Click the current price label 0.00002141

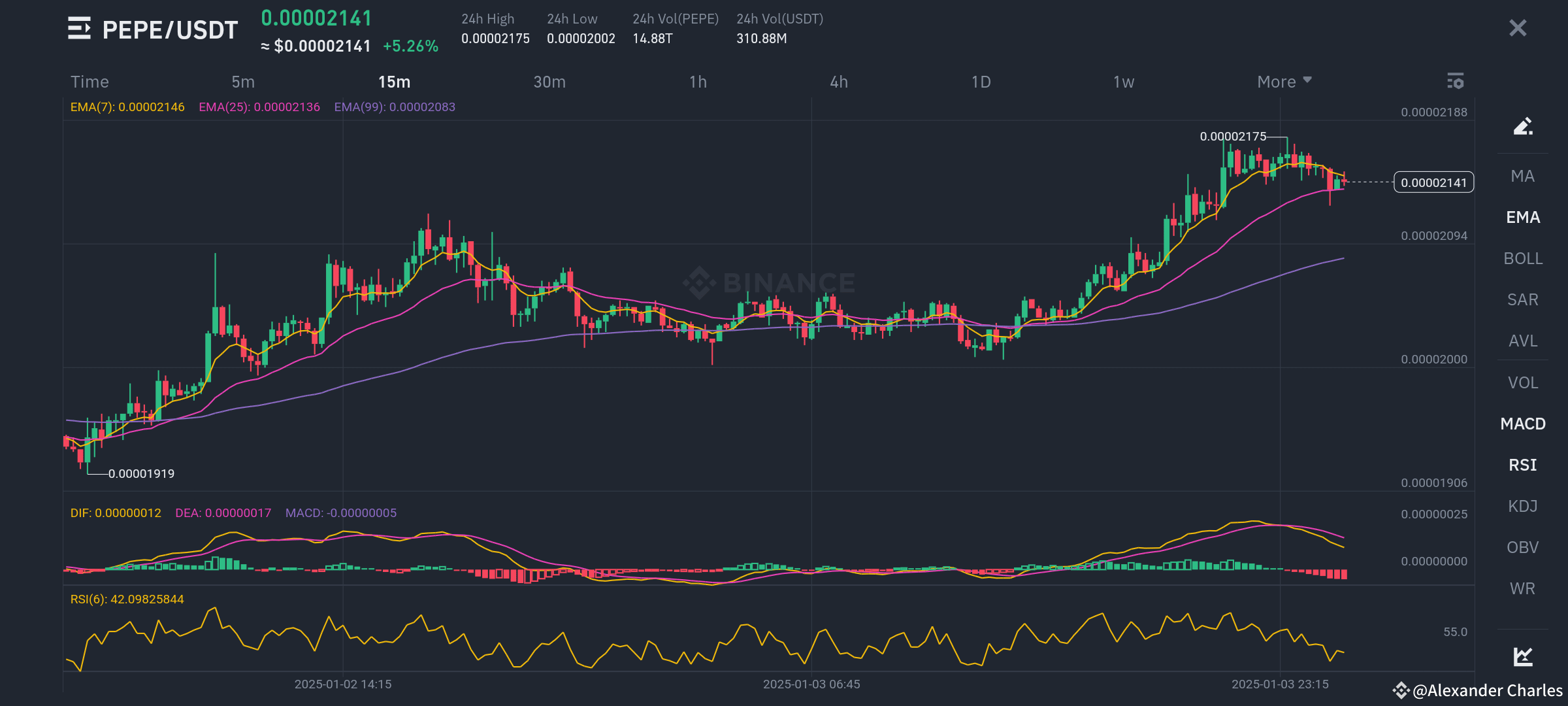coord(1433,182)
